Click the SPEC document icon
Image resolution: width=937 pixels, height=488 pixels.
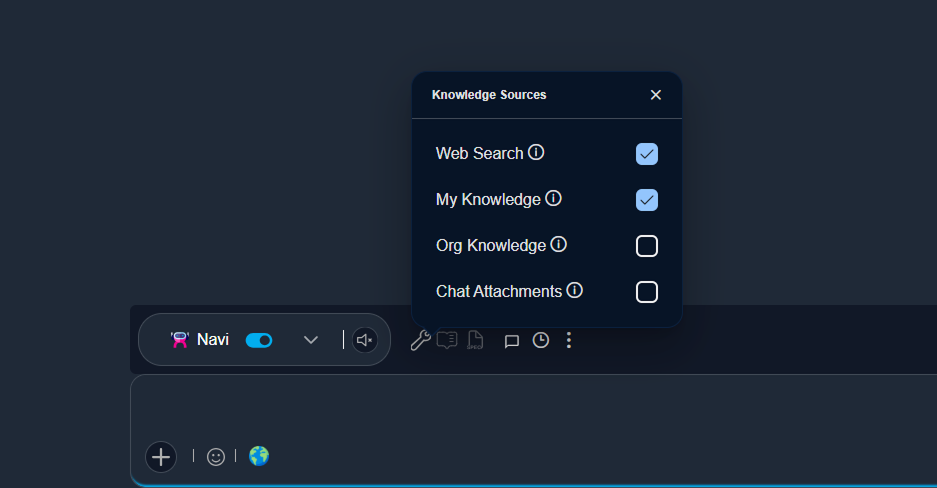(476, 341)
